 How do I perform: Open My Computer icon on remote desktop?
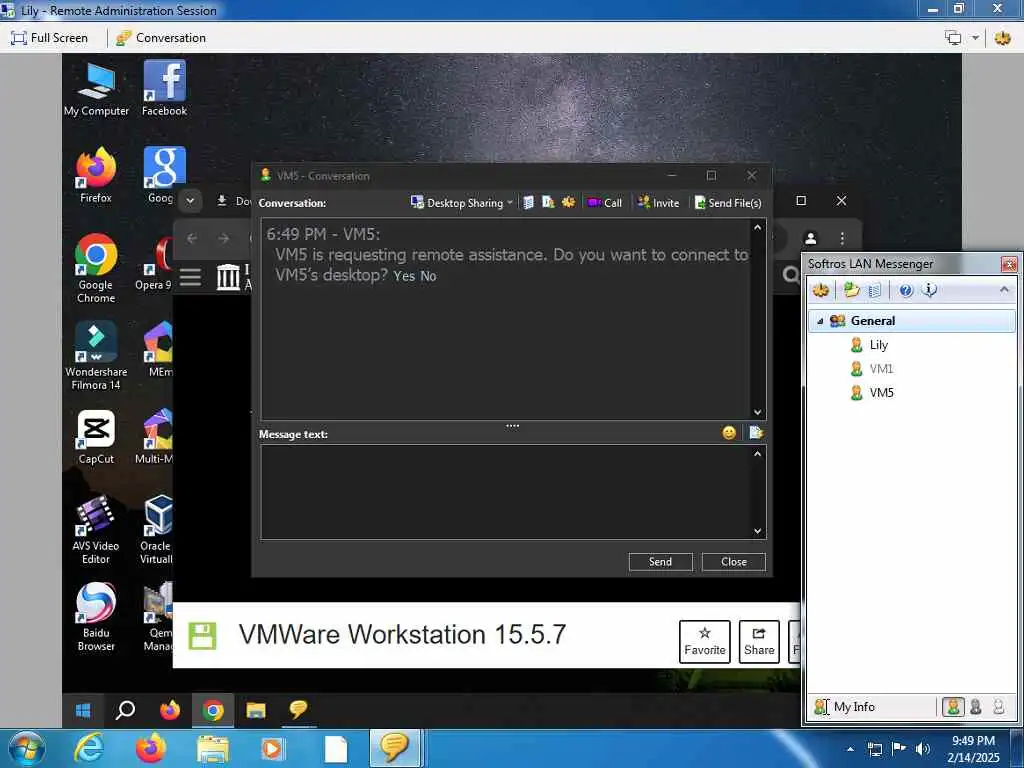[97, 89]
